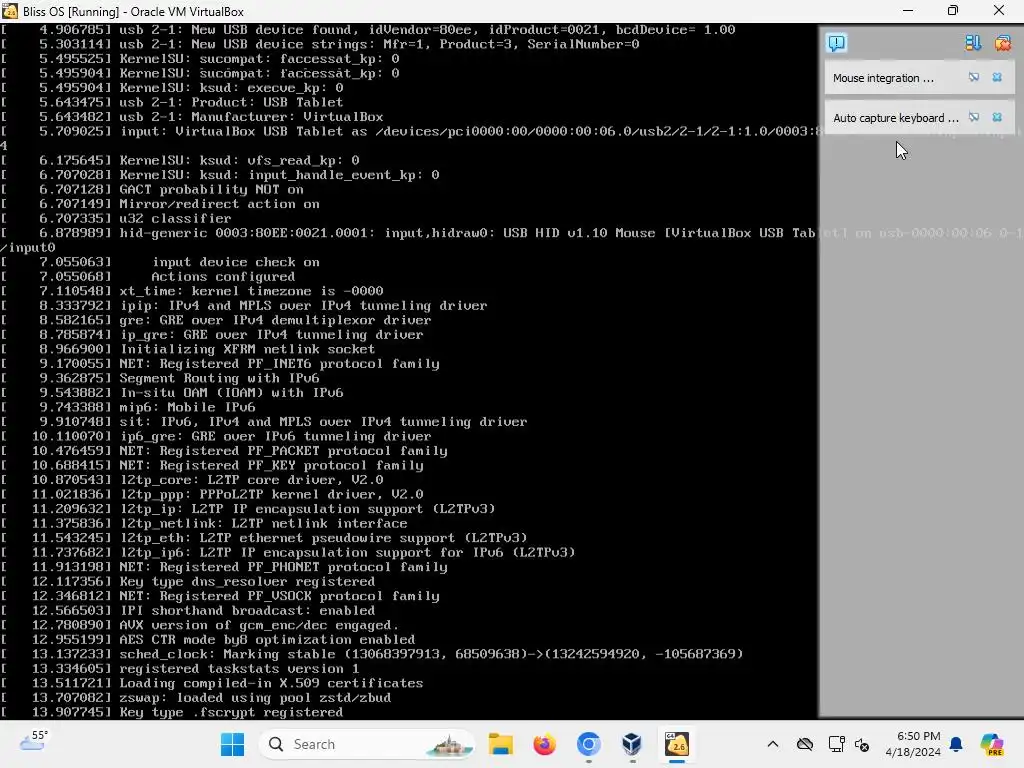Viewport: 1024px width, 768px height.
Task: Click the forbid icon on Auto capture keyboard
Action: click(974, 117)
